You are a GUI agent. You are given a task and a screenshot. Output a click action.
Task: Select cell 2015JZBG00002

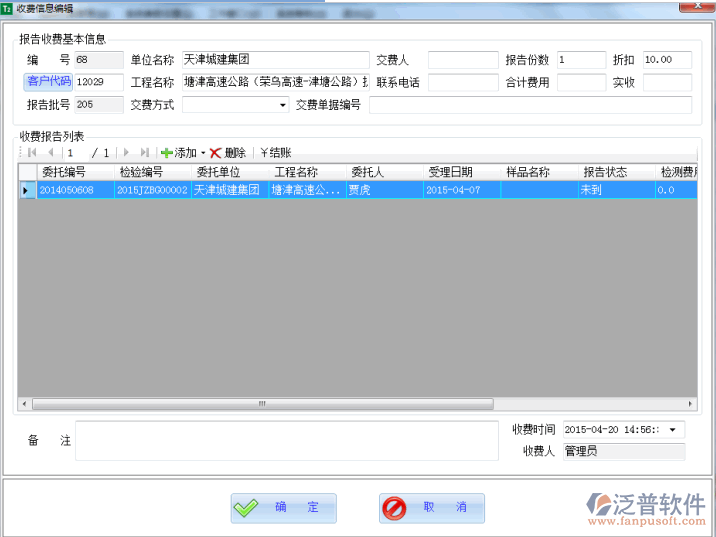153,190
